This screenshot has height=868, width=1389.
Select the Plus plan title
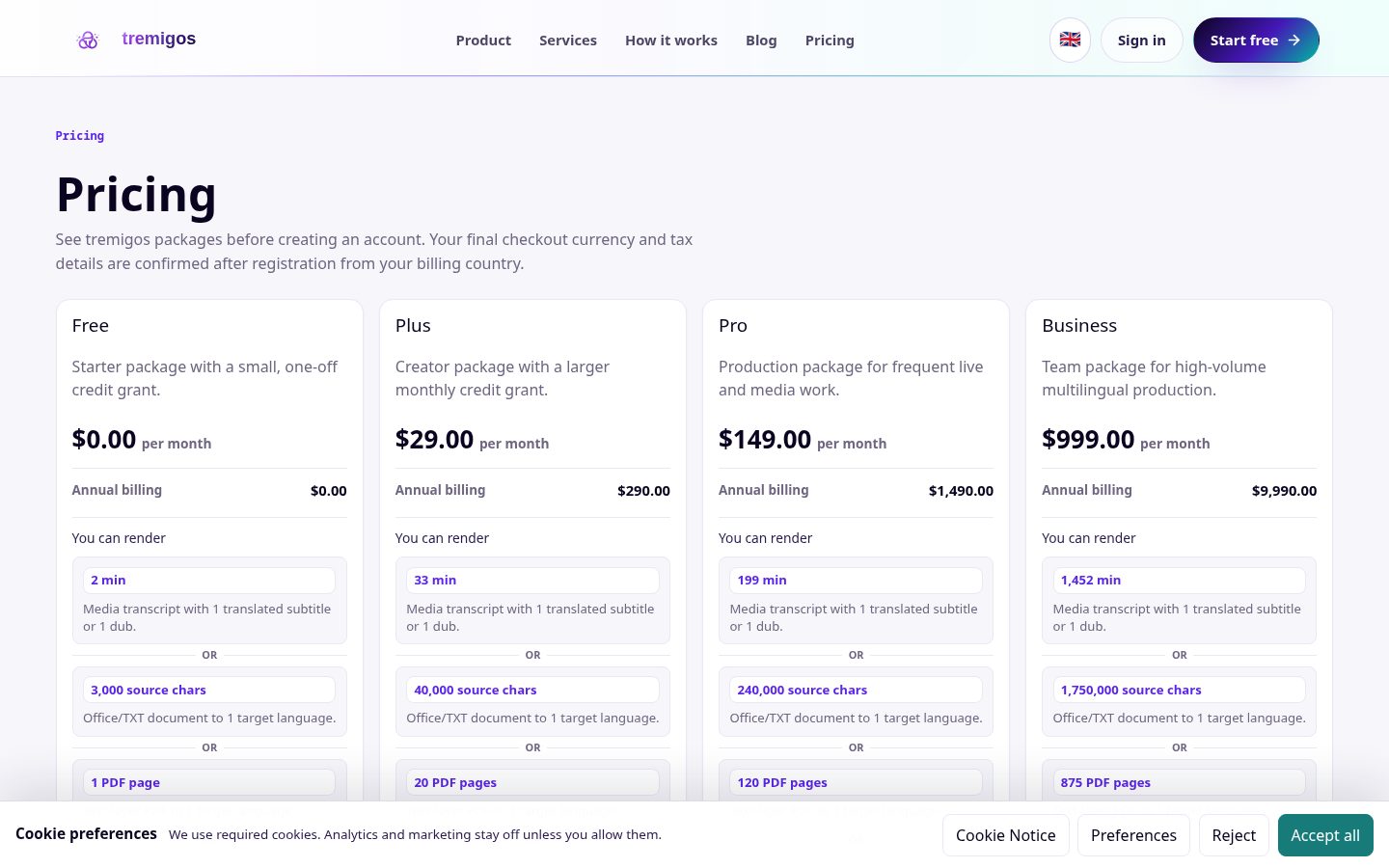[x=413, y=326]
